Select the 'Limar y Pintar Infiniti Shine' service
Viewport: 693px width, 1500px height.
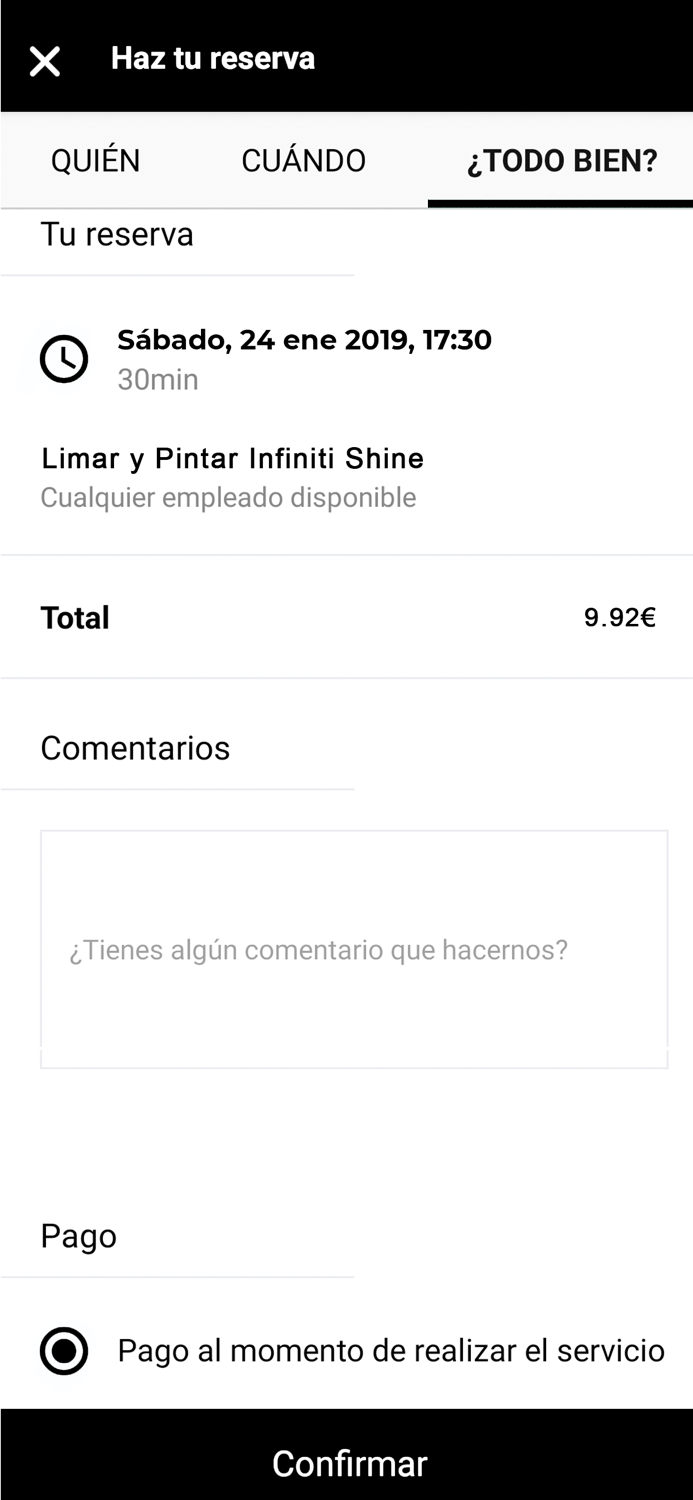tap(232, 459)
